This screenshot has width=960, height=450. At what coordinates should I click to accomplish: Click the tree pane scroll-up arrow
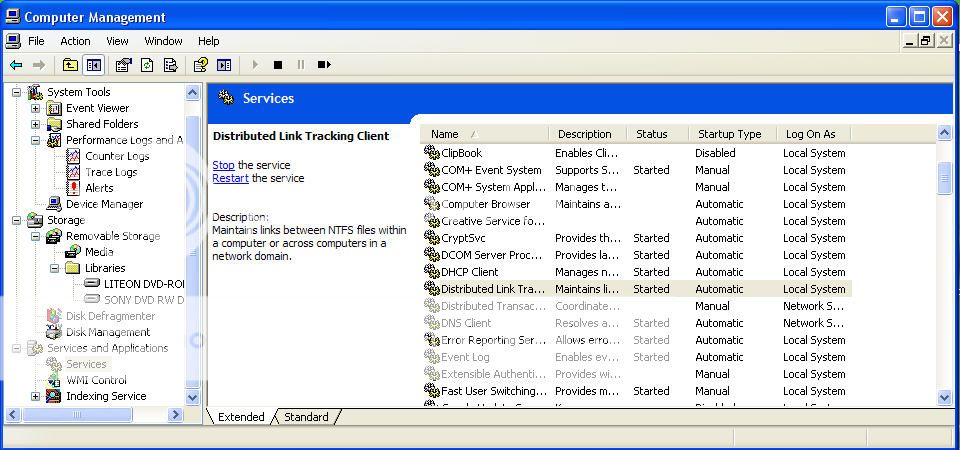[192, 92]
